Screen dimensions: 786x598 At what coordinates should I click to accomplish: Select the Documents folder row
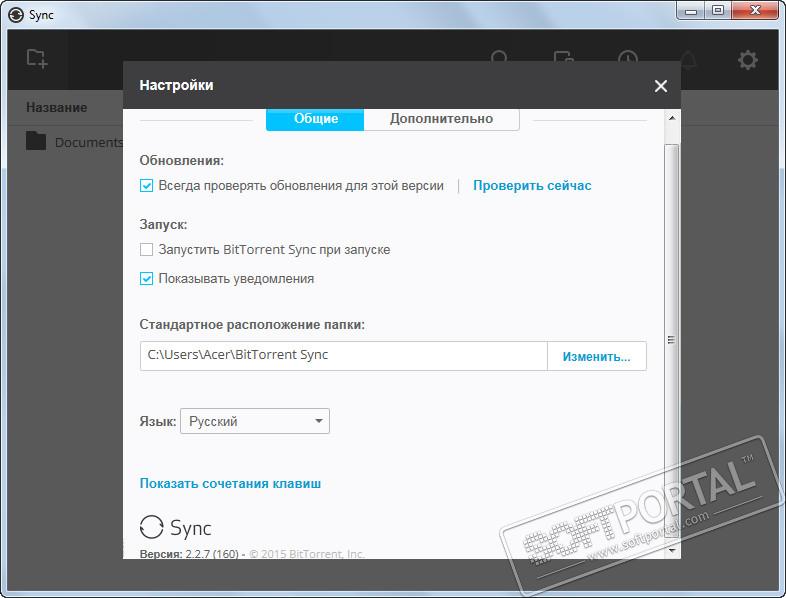pos(66,142)
